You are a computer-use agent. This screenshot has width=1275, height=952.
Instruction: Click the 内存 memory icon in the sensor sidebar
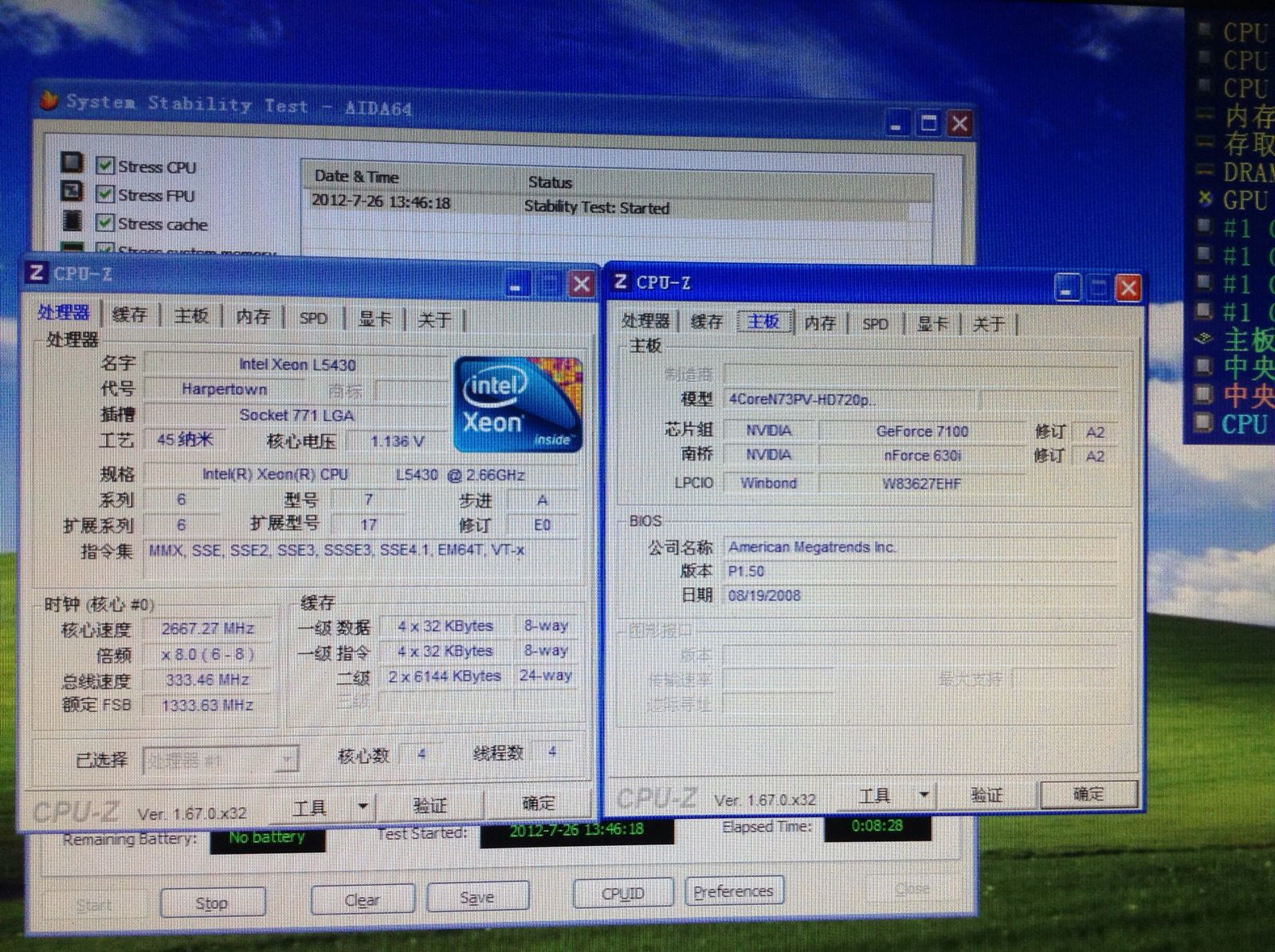click(x=1205, y=115)
